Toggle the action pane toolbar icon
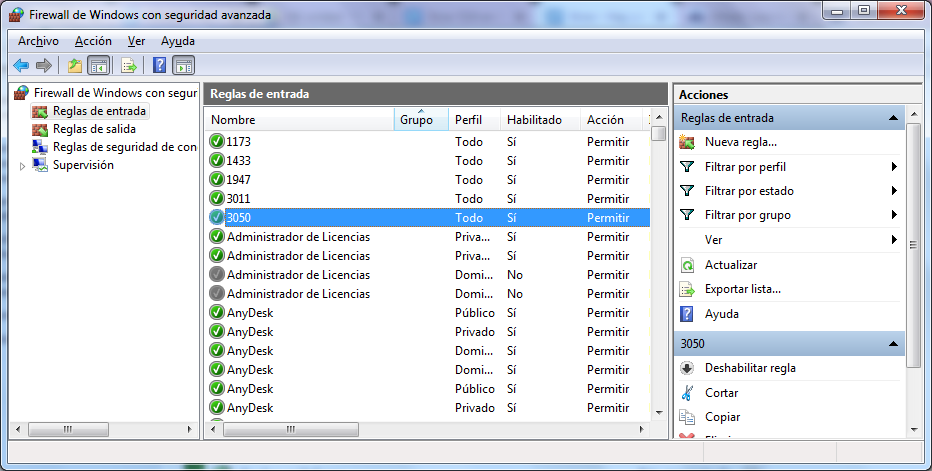 (184, 65)
